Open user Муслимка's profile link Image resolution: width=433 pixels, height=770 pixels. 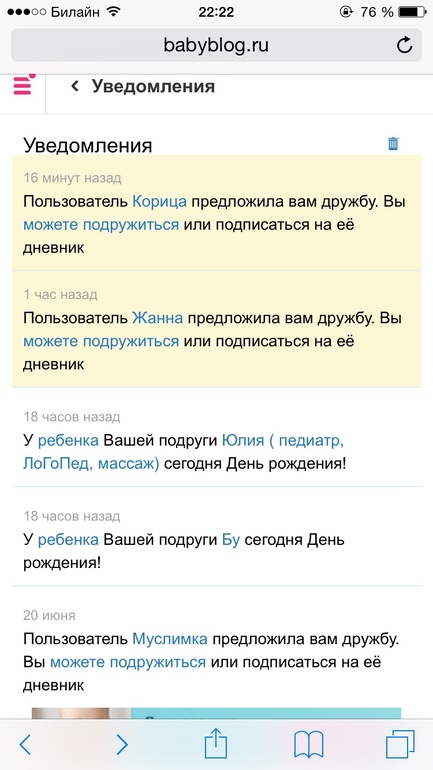(170, 639)
